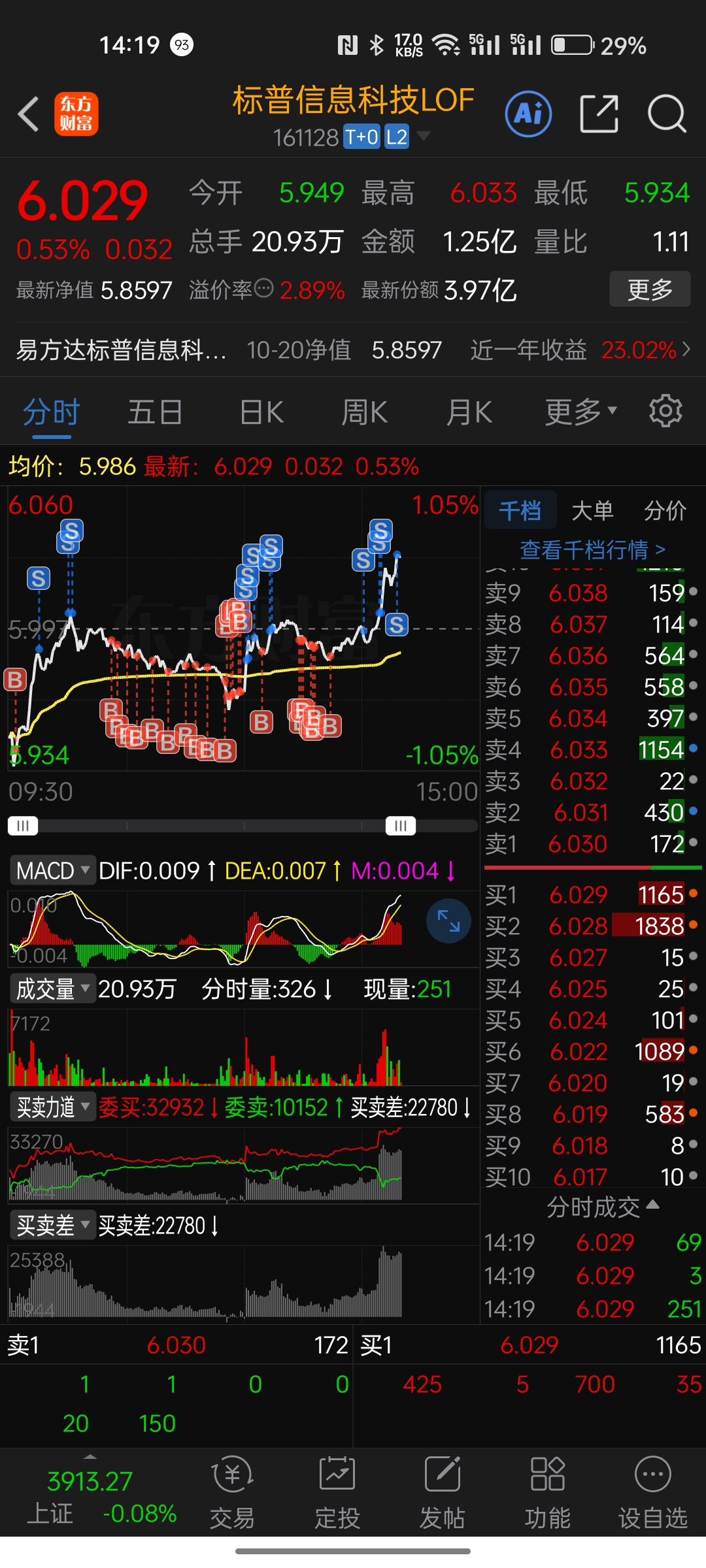Switch to the 五日 tab
706x1568 pixels.
pos(155,412)
